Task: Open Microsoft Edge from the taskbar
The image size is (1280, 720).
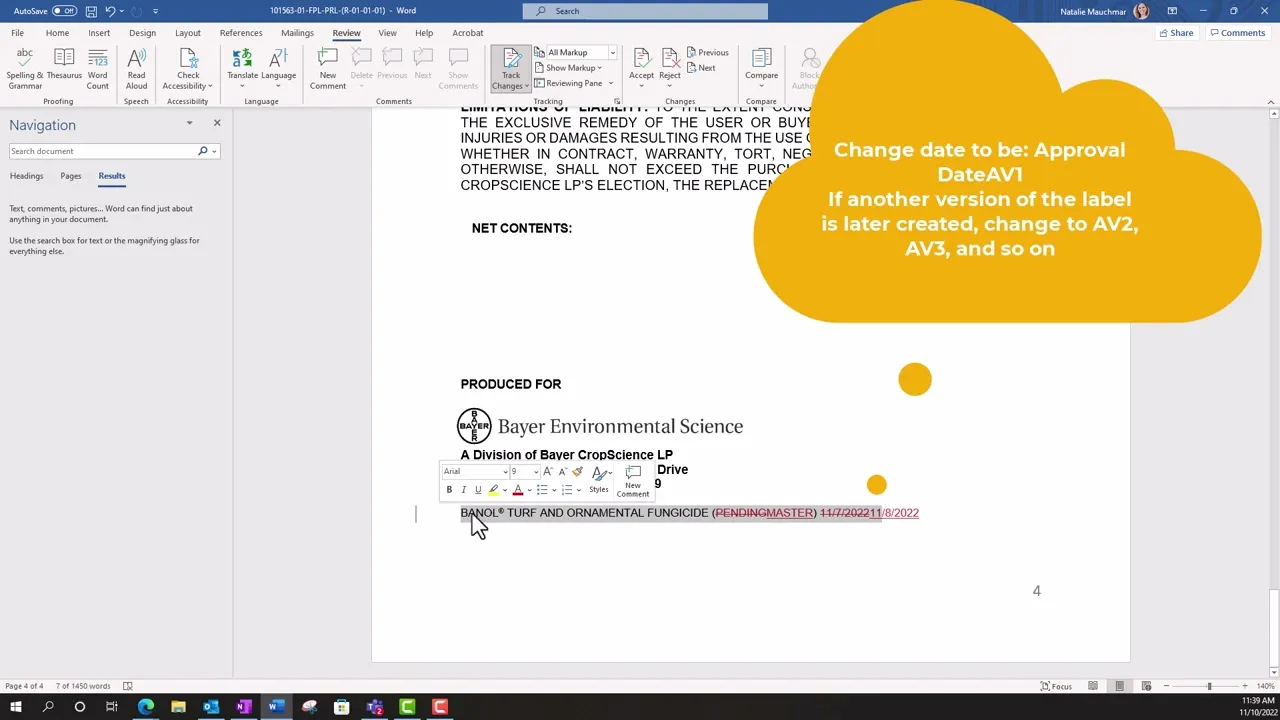Action: coord(146,707)
